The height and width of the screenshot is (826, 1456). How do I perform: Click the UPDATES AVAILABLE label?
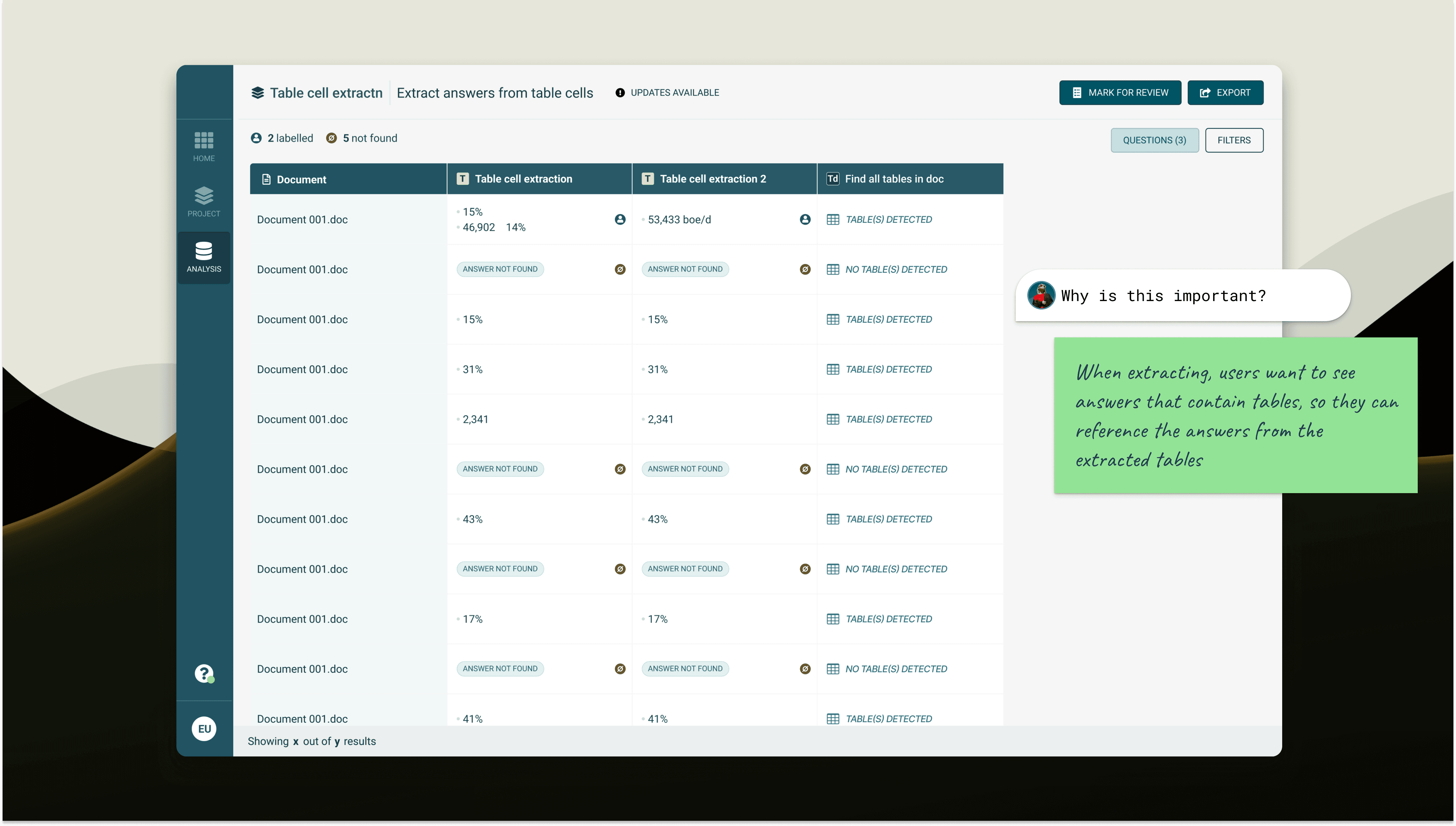coord(675,92)
